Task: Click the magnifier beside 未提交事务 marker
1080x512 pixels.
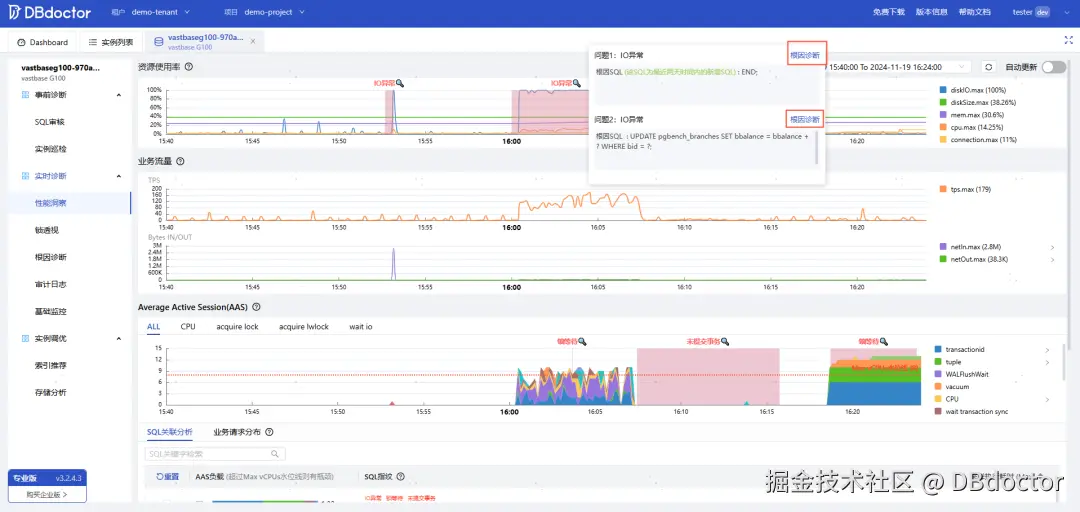Action: click(724, 341)
